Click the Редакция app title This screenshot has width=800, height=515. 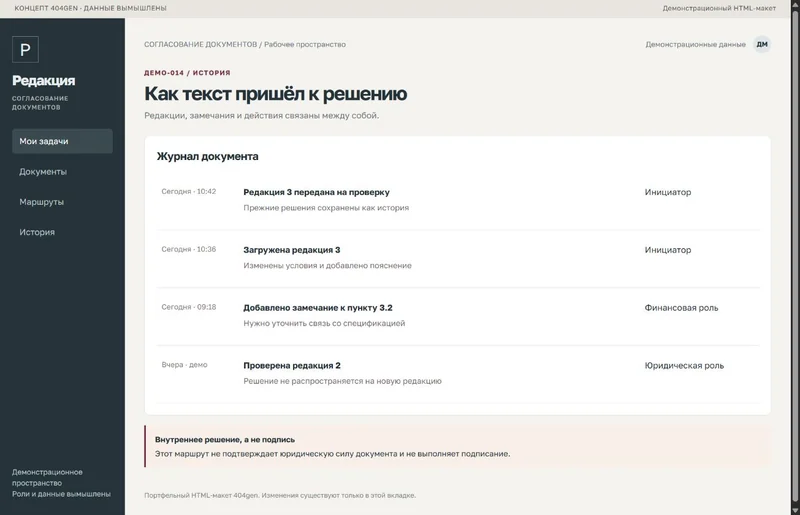tap(43, 81)
